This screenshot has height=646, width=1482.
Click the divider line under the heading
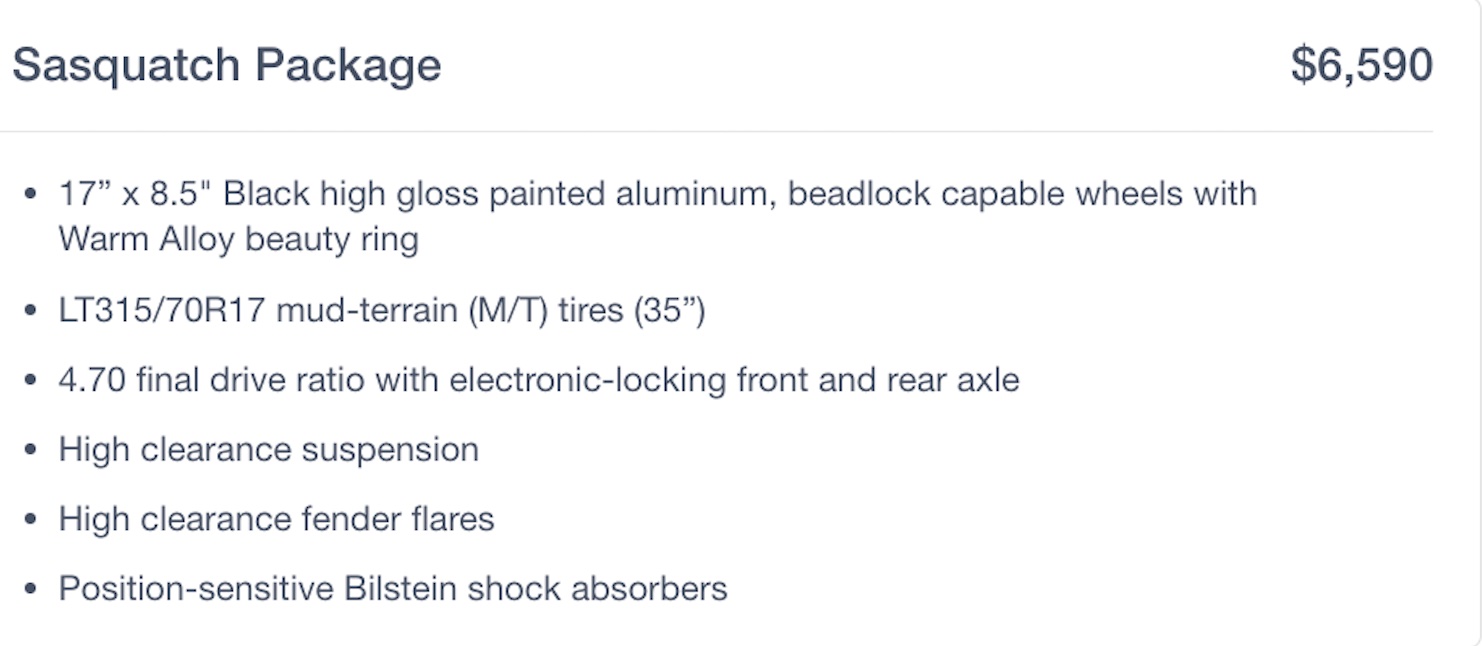(x=716, y=131)
